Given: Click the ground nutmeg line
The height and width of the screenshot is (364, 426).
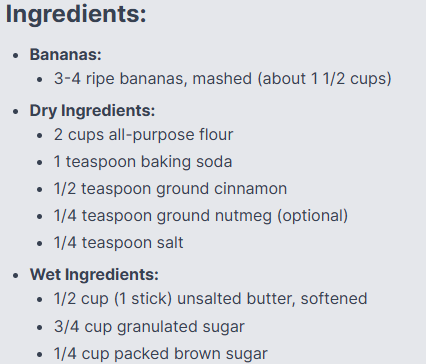Looking at the screenshot, I should pos(201,216).
